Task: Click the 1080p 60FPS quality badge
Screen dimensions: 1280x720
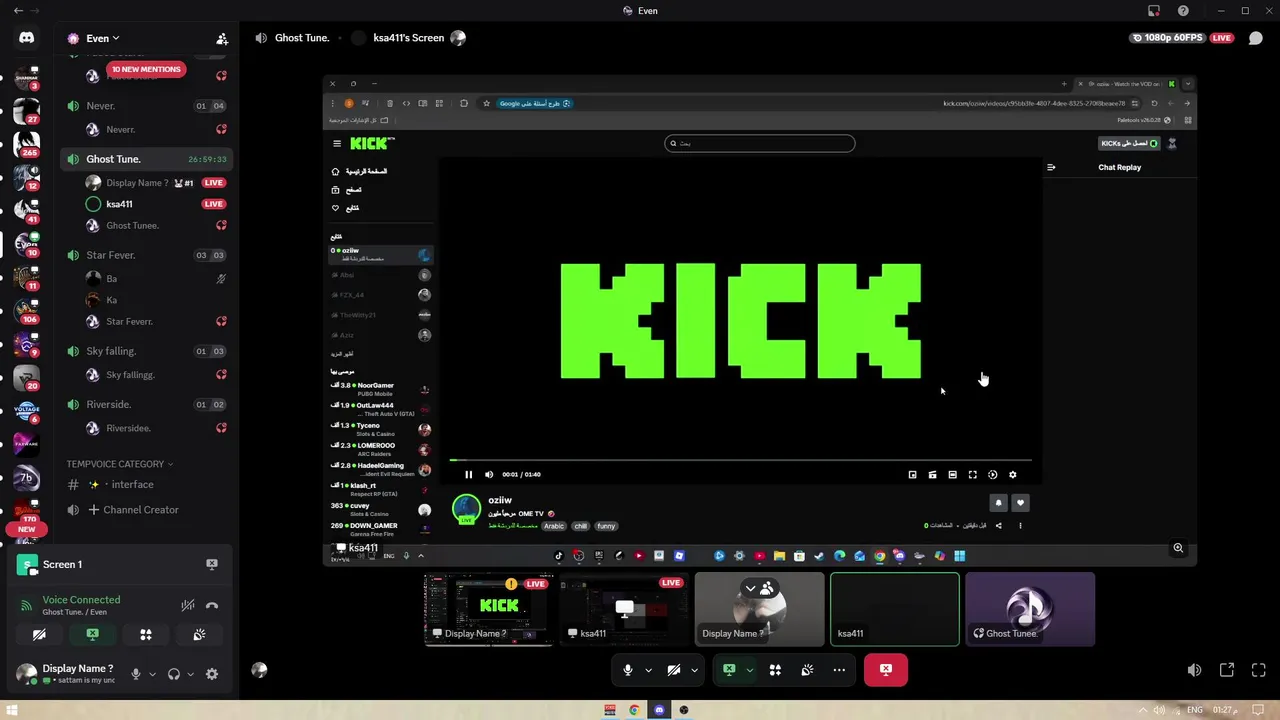Action: pos(1168,38)
